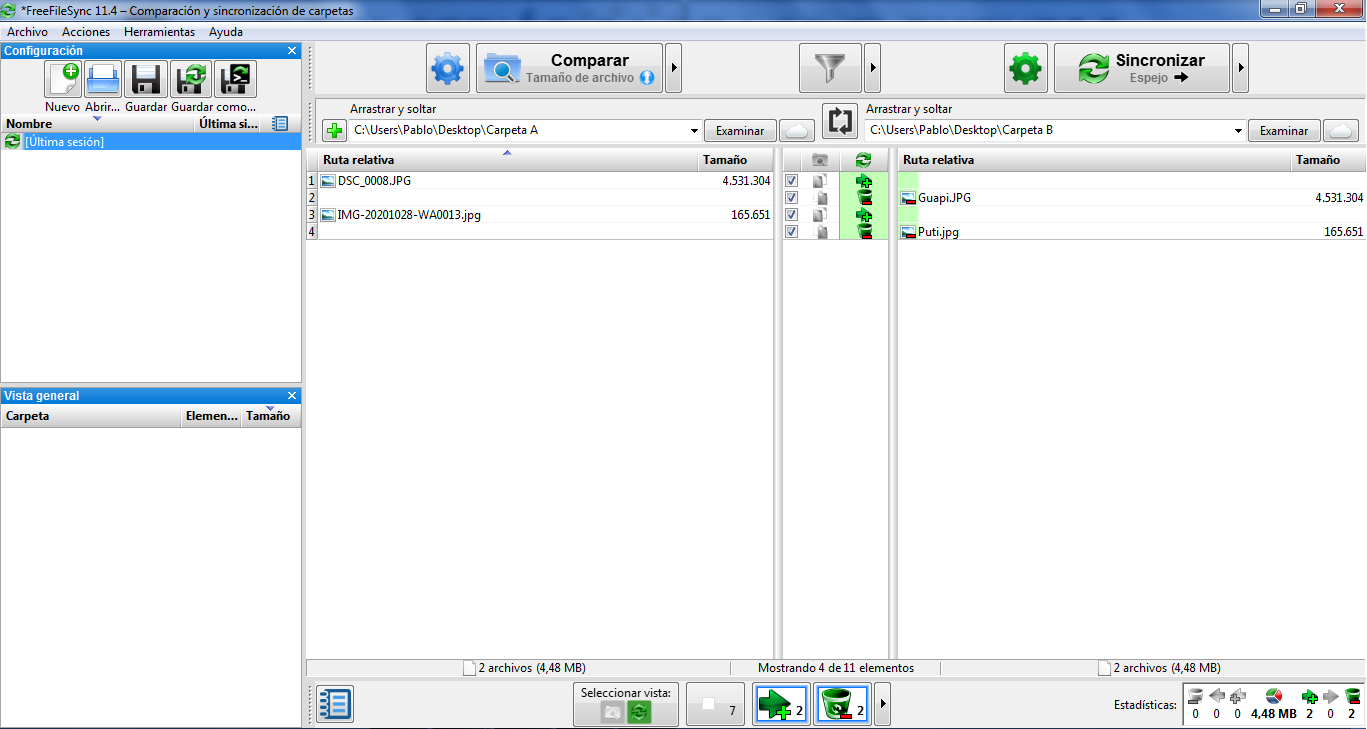Click Guardar como sync icon
Image resolution: width=1367 pixels, height=729 pixels.
191,79
